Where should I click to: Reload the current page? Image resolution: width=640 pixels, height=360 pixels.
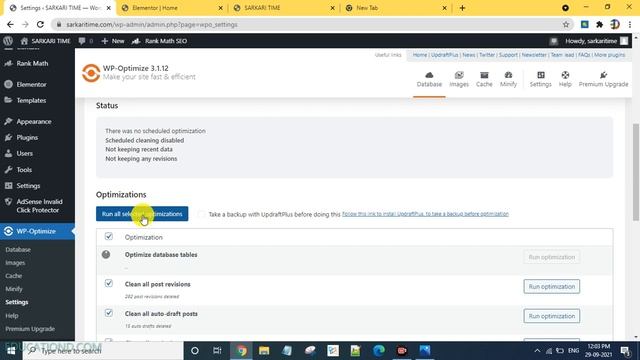pyautogui.click(x=40, y=24)
